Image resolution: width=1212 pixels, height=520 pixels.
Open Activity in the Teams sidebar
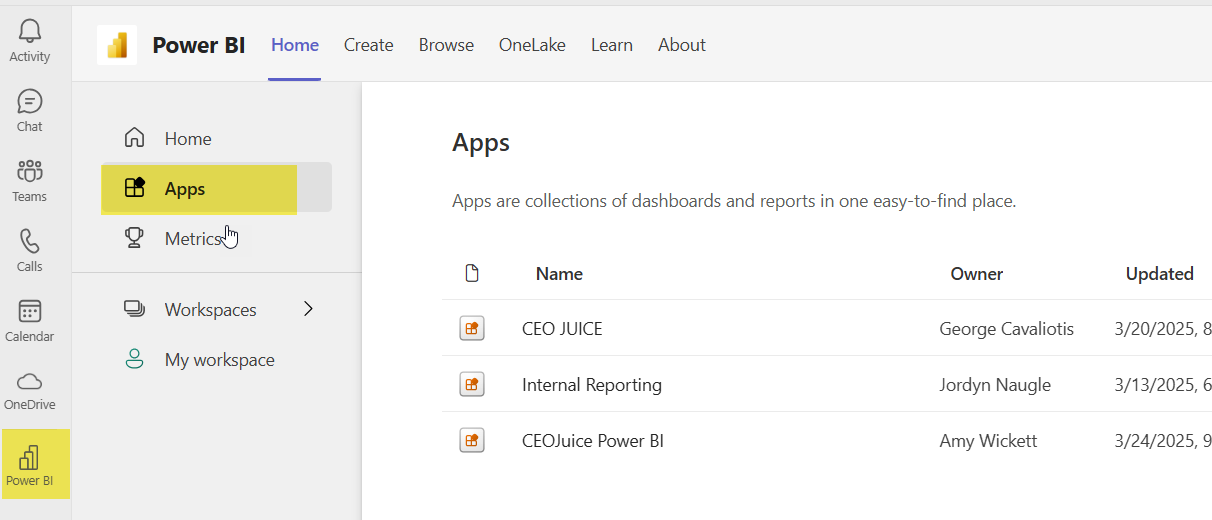(30, 41)
